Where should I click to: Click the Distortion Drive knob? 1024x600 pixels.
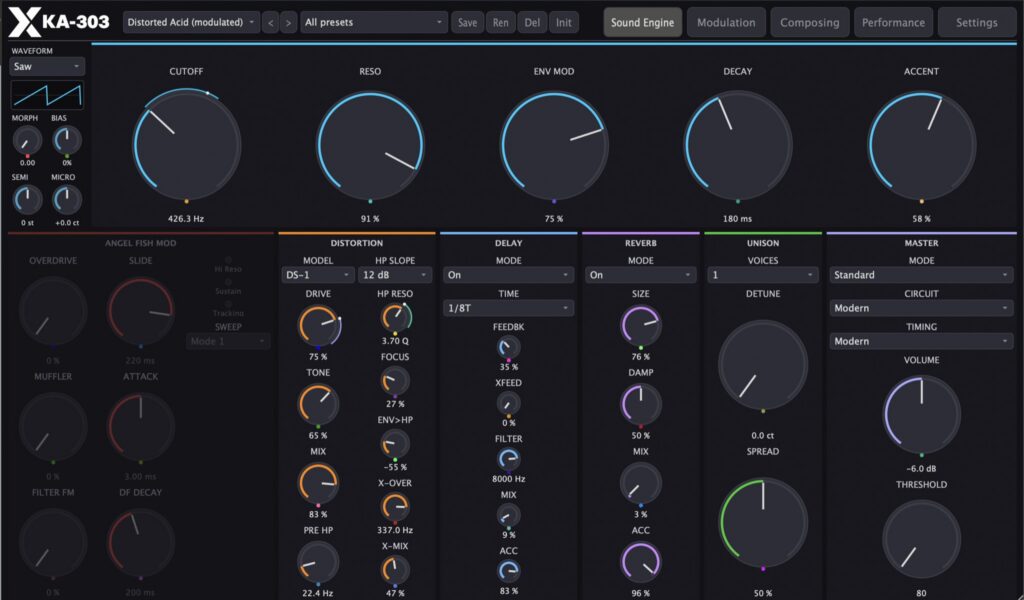(x=319, y=326)
